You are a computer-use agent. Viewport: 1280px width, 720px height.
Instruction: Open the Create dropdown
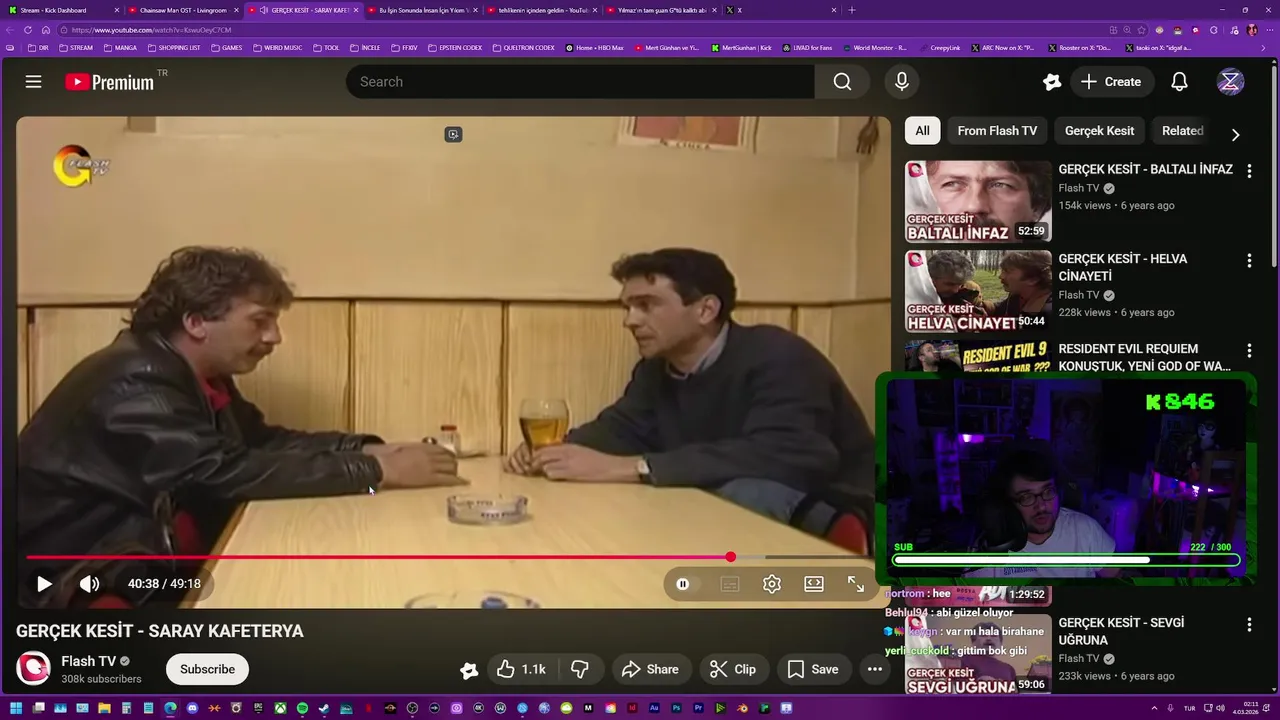click(x=1110, y=82)
